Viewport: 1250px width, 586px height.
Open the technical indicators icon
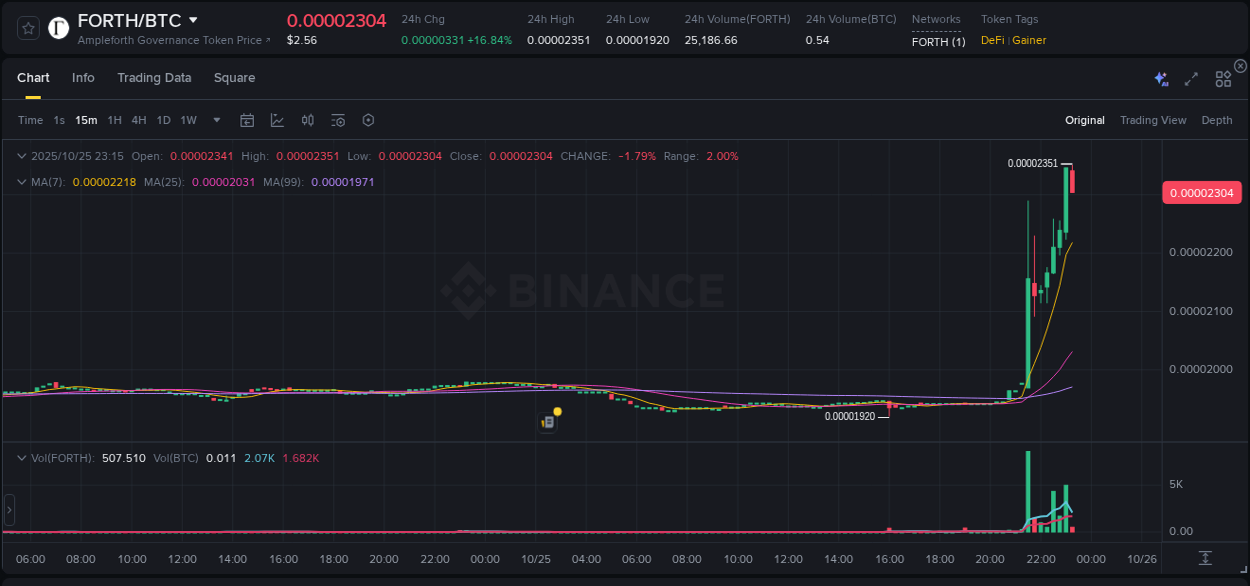click(308, 120)
